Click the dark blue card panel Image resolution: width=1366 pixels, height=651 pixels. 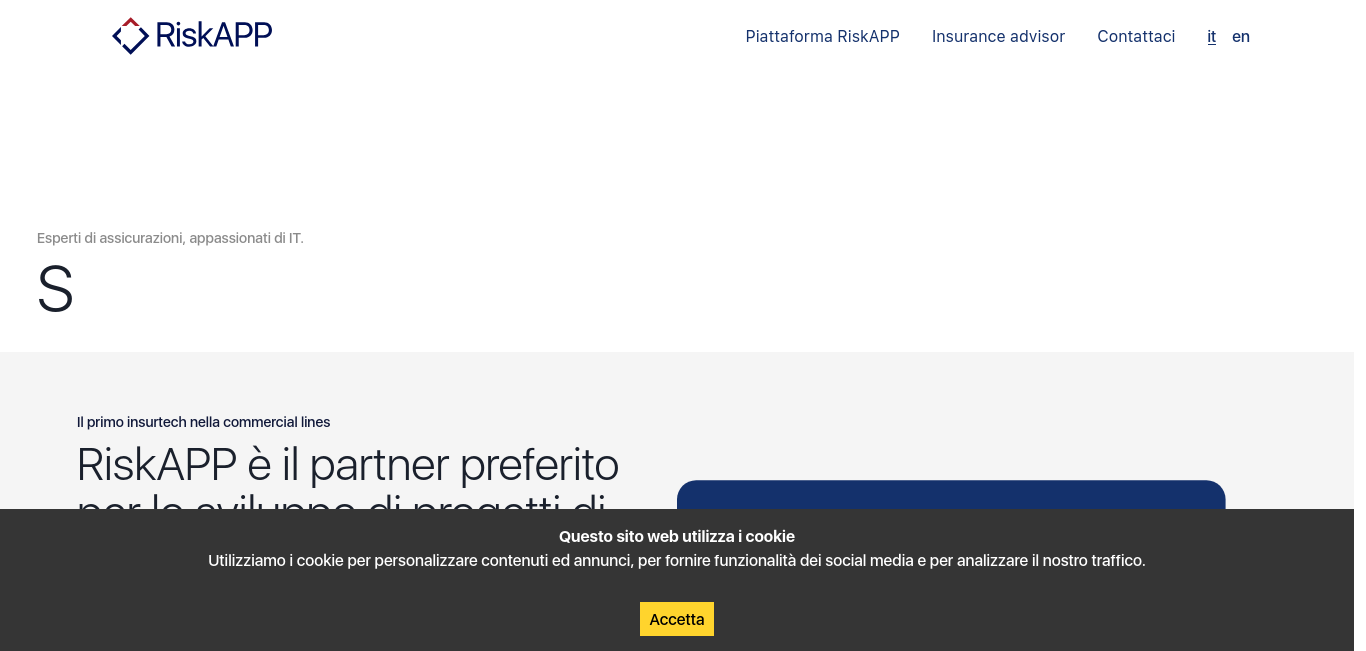[950, 495]
